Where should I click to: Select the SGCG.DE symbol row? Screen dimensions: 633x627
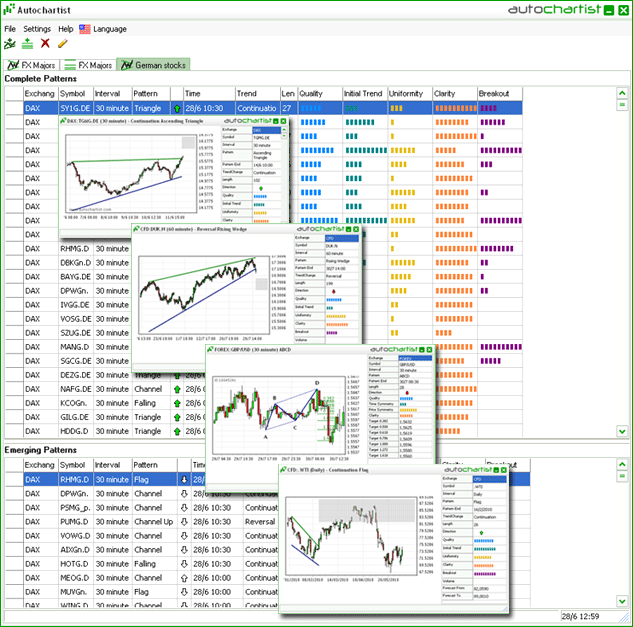click(x=75, y=361)
